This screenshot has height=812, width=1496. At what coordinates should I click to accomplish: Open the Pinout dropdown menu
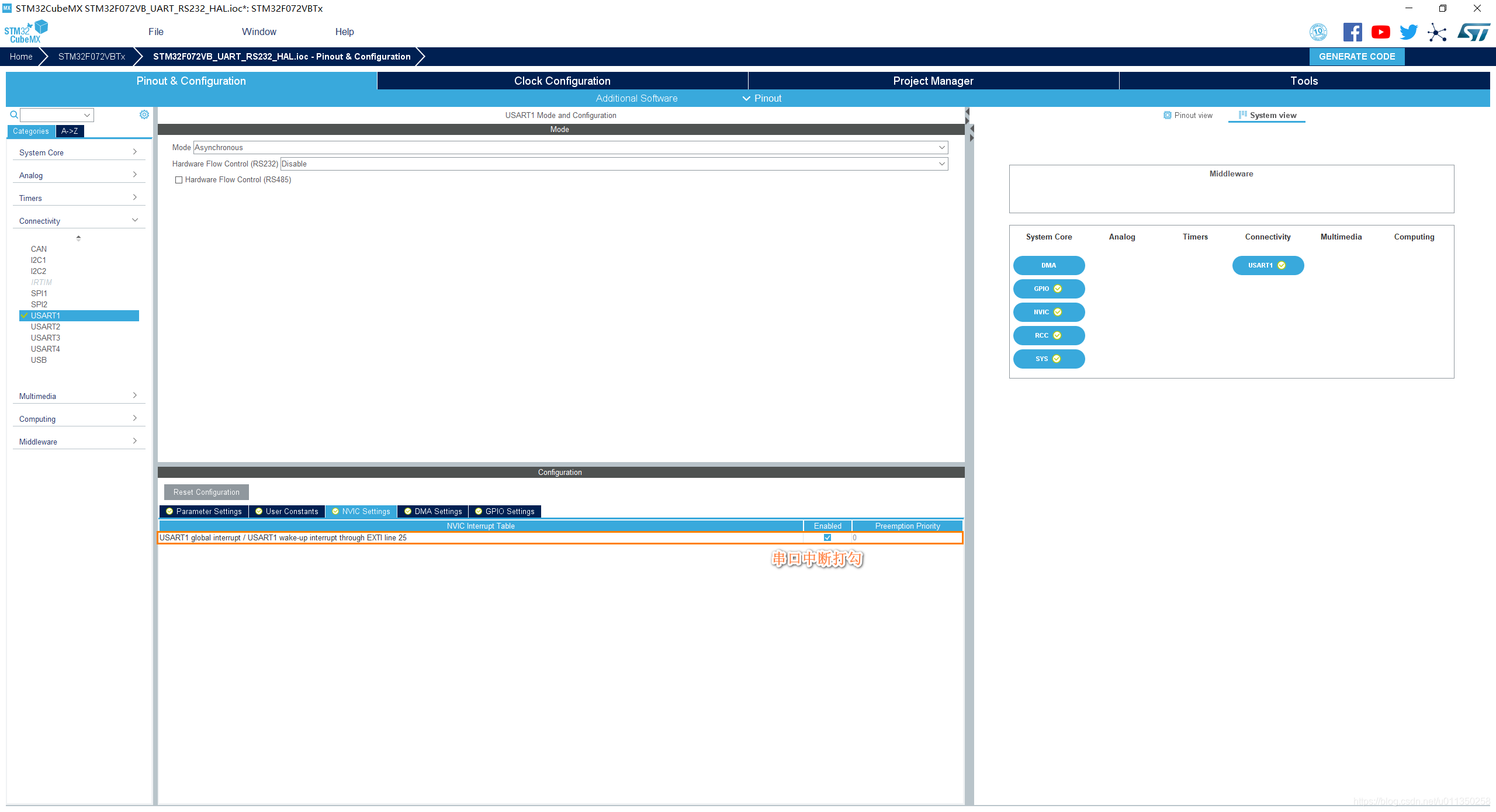[x=762, y=98]
